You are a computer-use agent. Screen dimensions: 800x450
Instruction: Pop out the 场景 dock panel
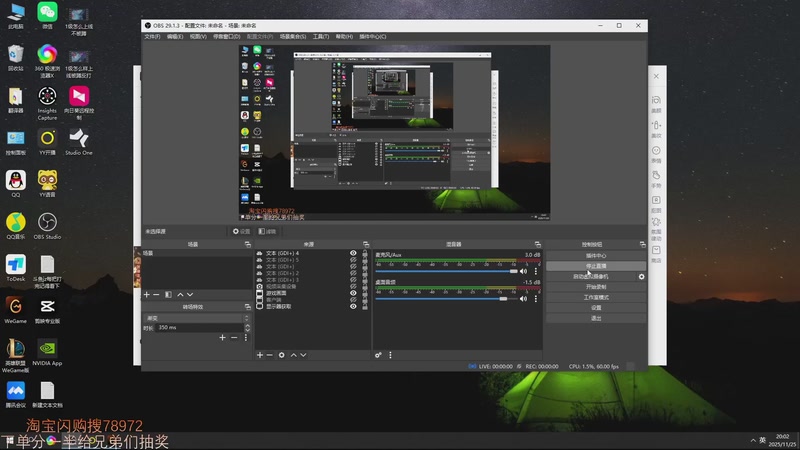coord(247,244)
